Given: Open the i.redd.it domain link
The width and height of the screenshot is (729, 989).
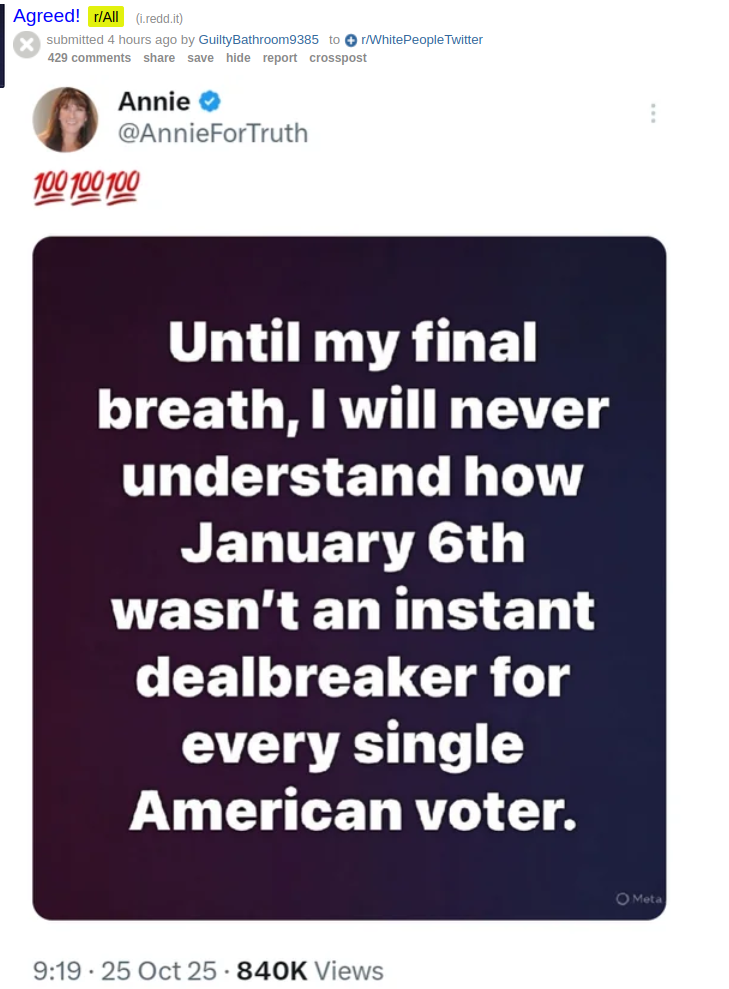Looking at the screenshot, I should coord(159,18).
